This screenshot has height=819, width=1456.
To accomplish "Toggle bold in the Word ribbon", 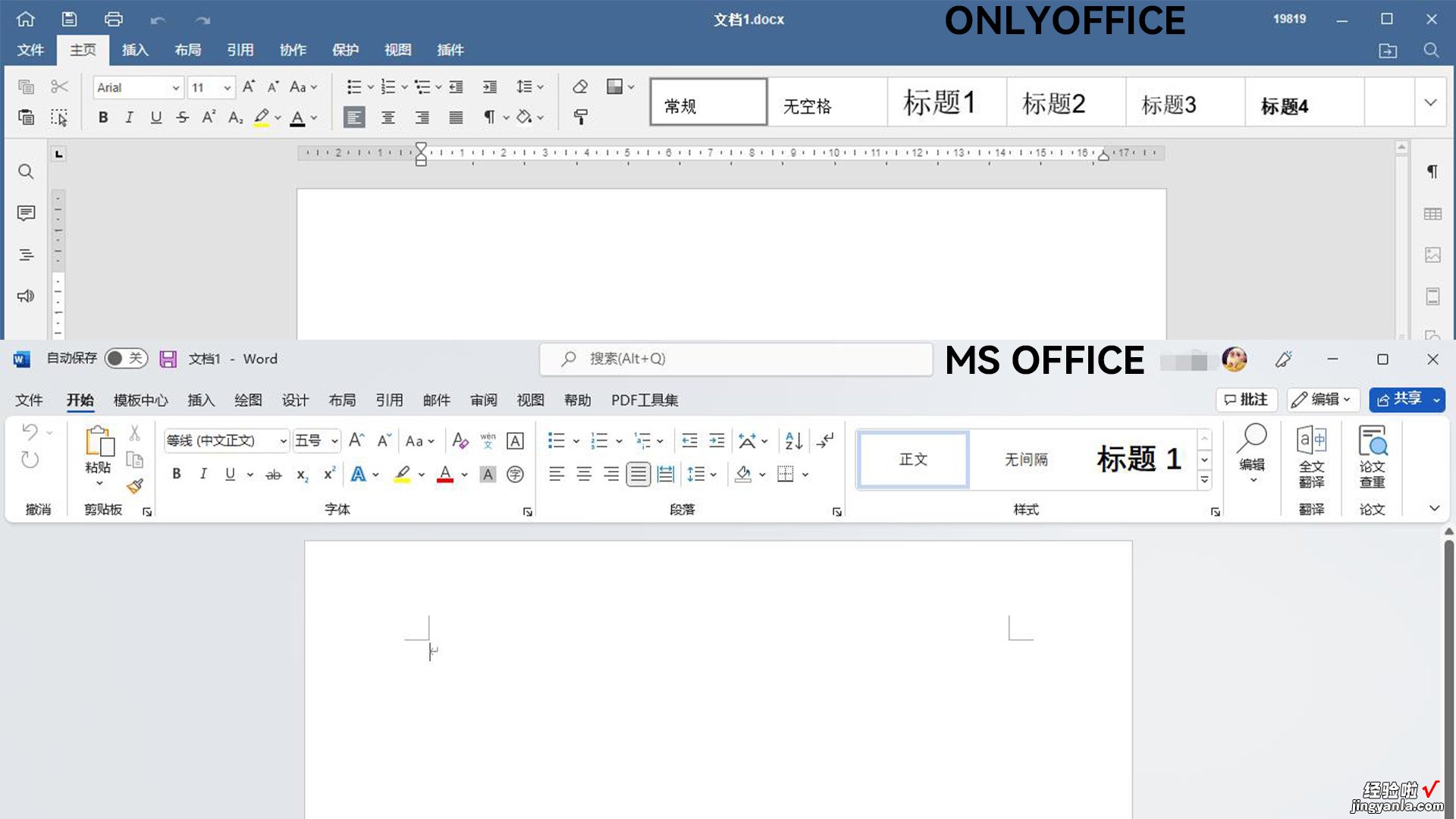I will [176, 474].
